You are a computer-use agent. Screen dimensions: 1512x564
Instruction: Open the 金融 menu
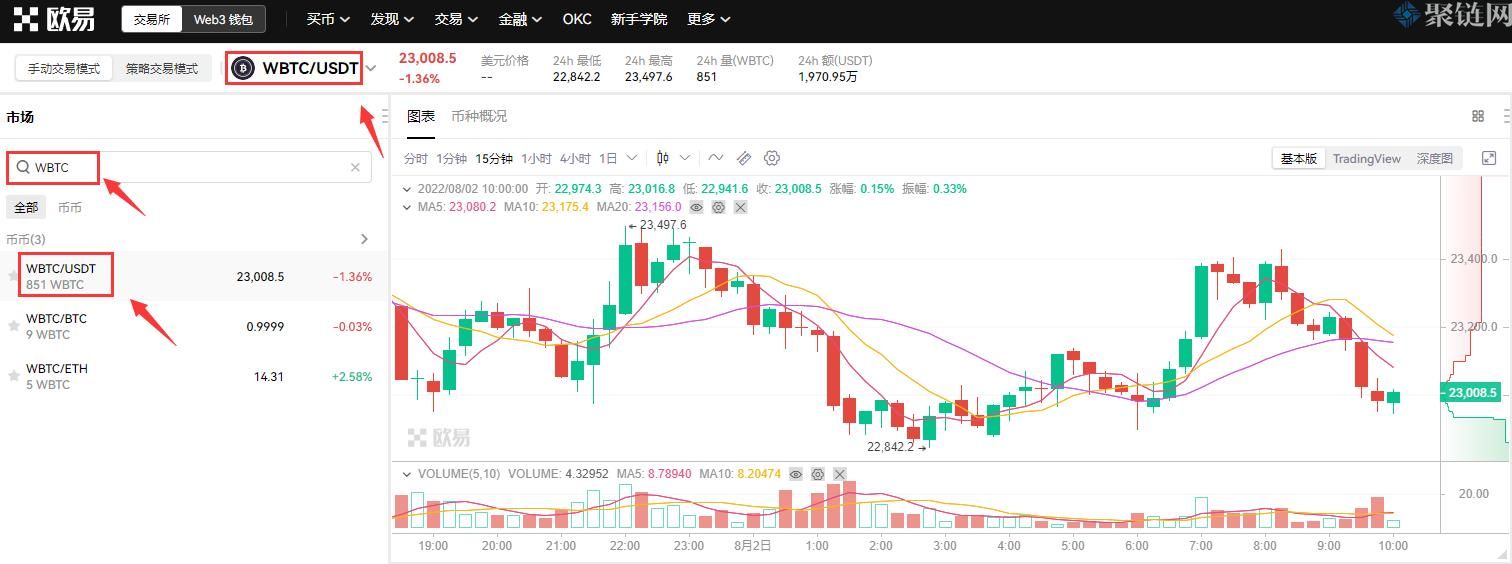[520, 19]
